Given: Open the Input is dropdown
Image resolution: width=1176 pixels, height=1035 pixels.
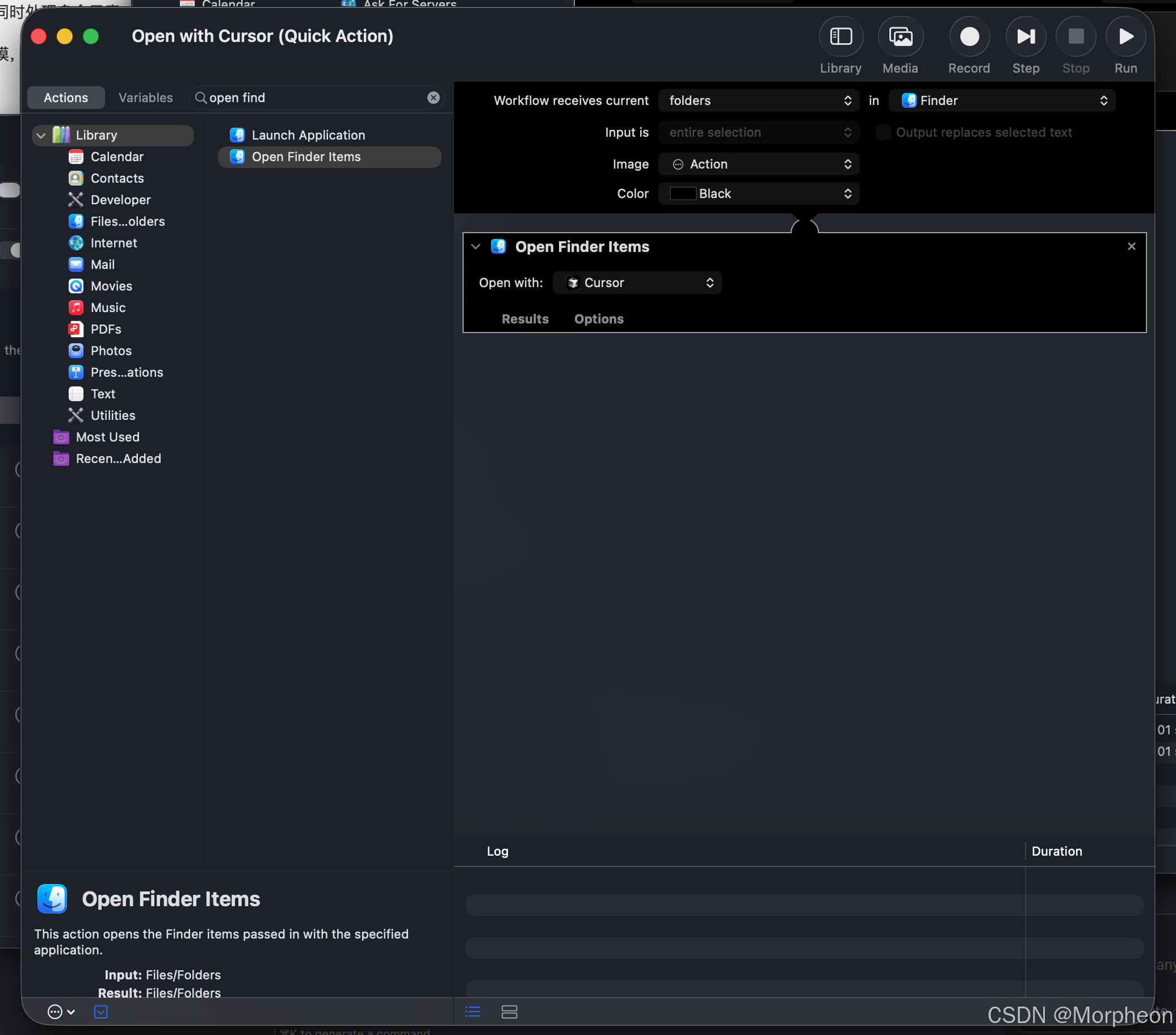Looking at the screenshot, I should (758, 133).
